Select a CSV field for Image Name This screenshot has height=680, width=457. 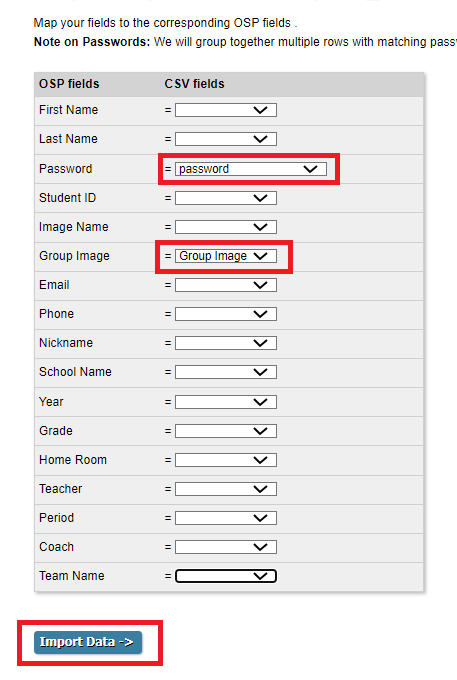pyautogui.click(x=225, y=227)
